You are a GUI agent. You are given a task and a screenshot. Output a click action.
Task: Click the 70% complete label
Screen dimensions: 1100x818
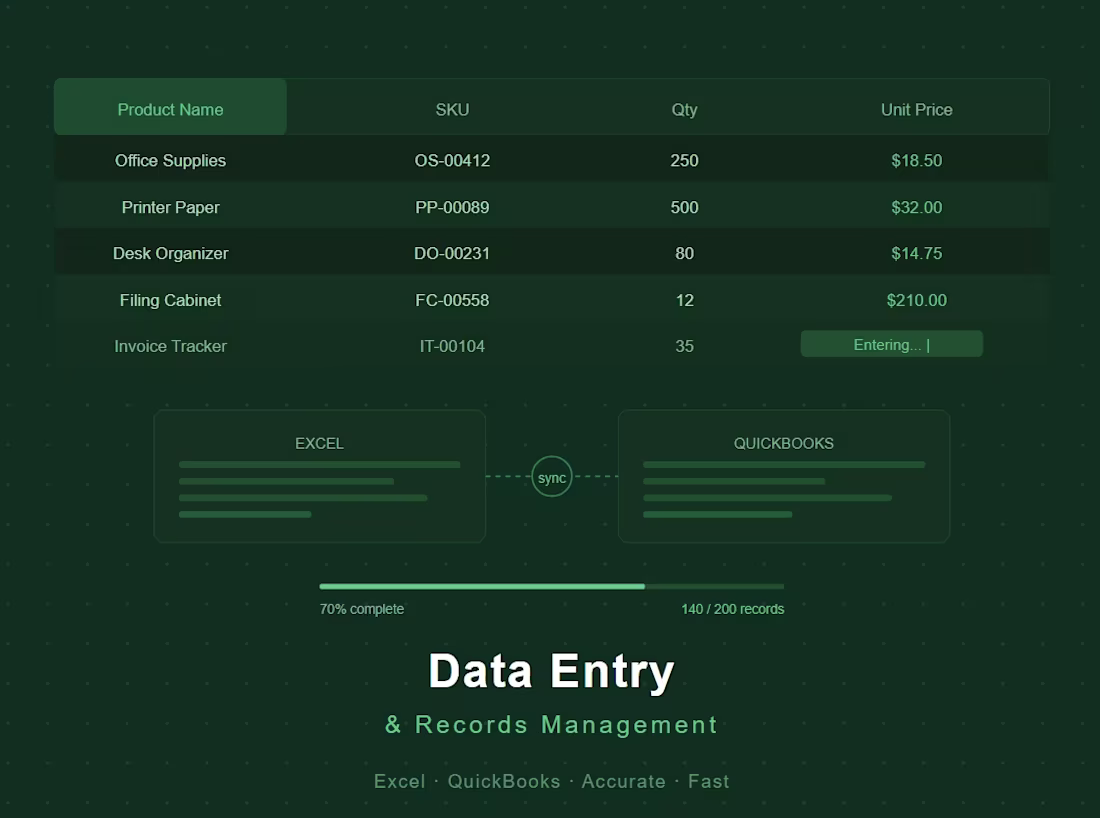tap(361, 609)
